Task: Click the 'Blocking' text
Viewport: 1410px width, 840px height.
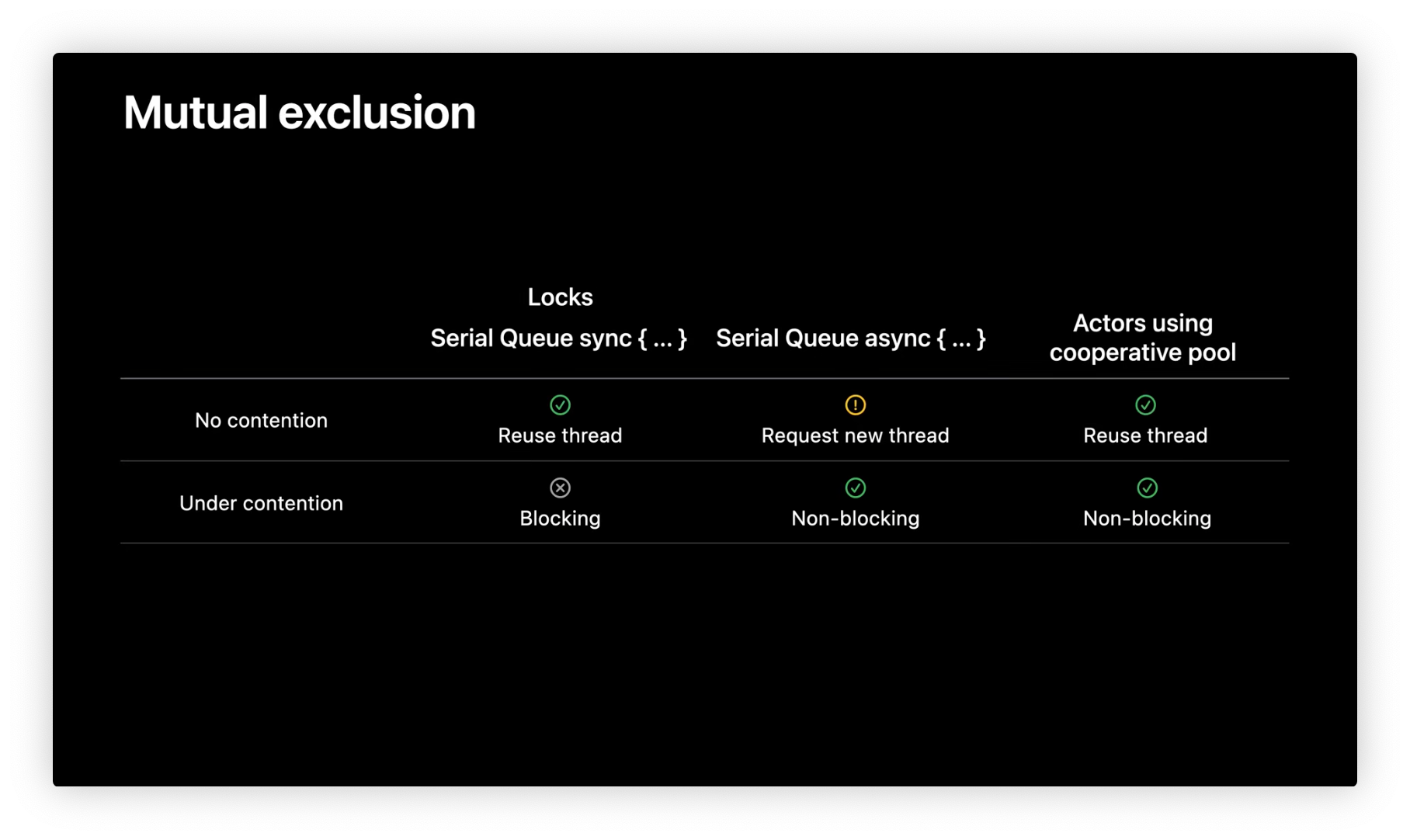Action: (x=560, y=519)
